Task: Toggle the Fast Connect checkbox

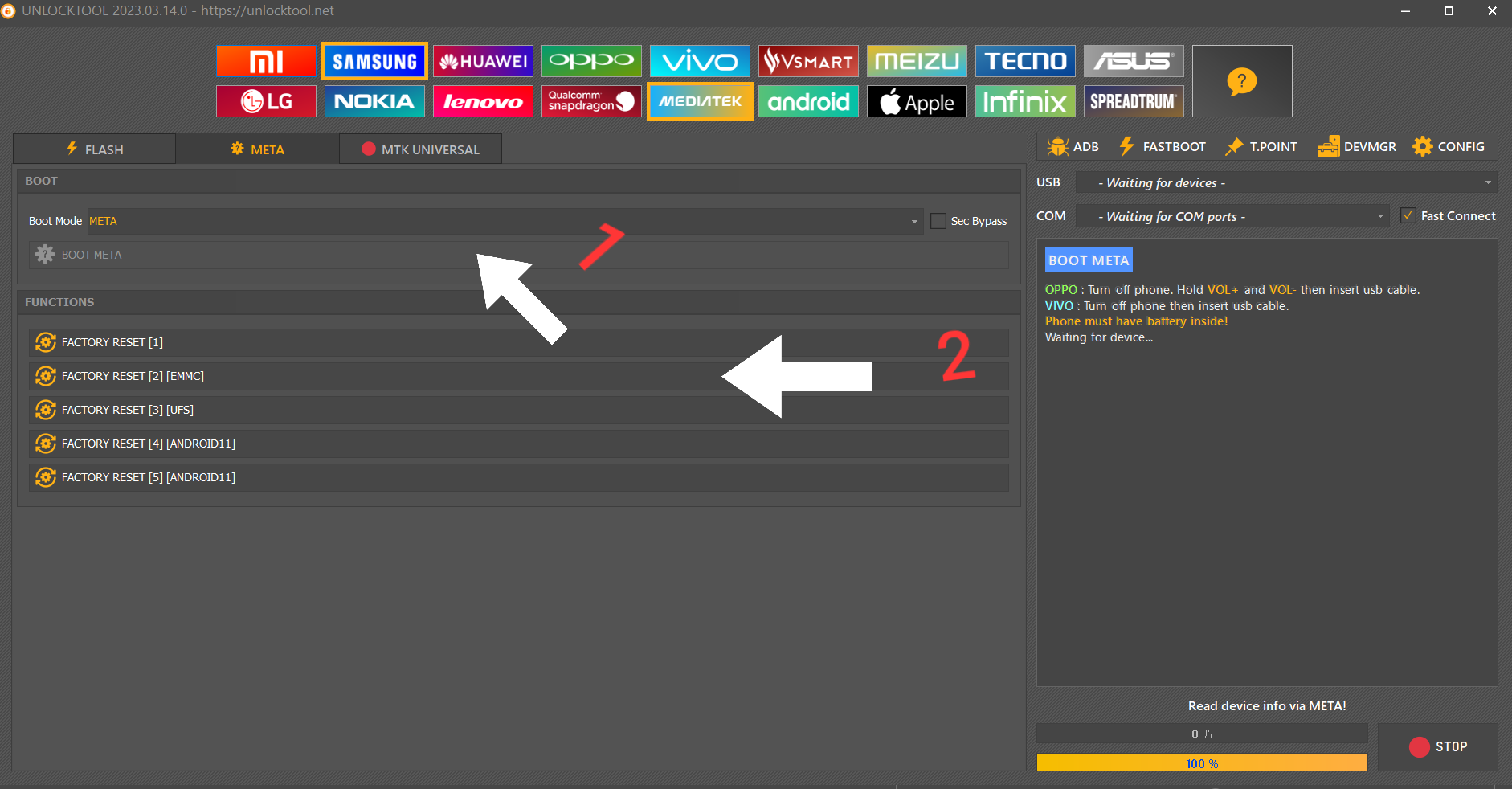Action: click(x=1408, y=215)
